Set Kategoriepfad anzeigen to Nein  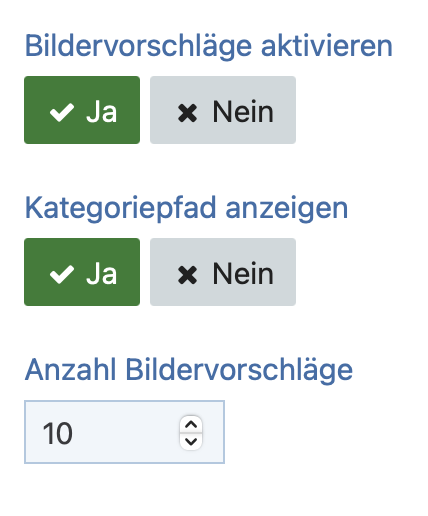[223, 272]
